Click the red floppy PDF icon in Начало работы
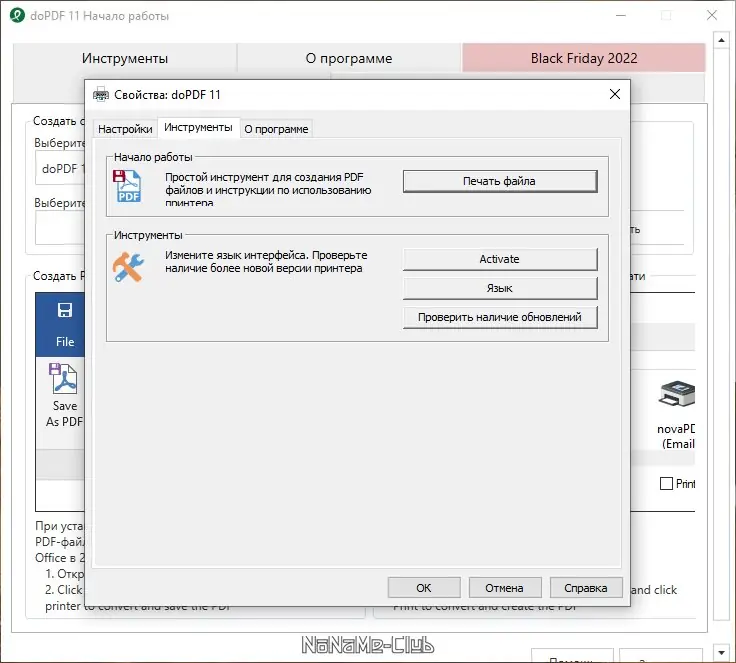 [x=127, y=186]
